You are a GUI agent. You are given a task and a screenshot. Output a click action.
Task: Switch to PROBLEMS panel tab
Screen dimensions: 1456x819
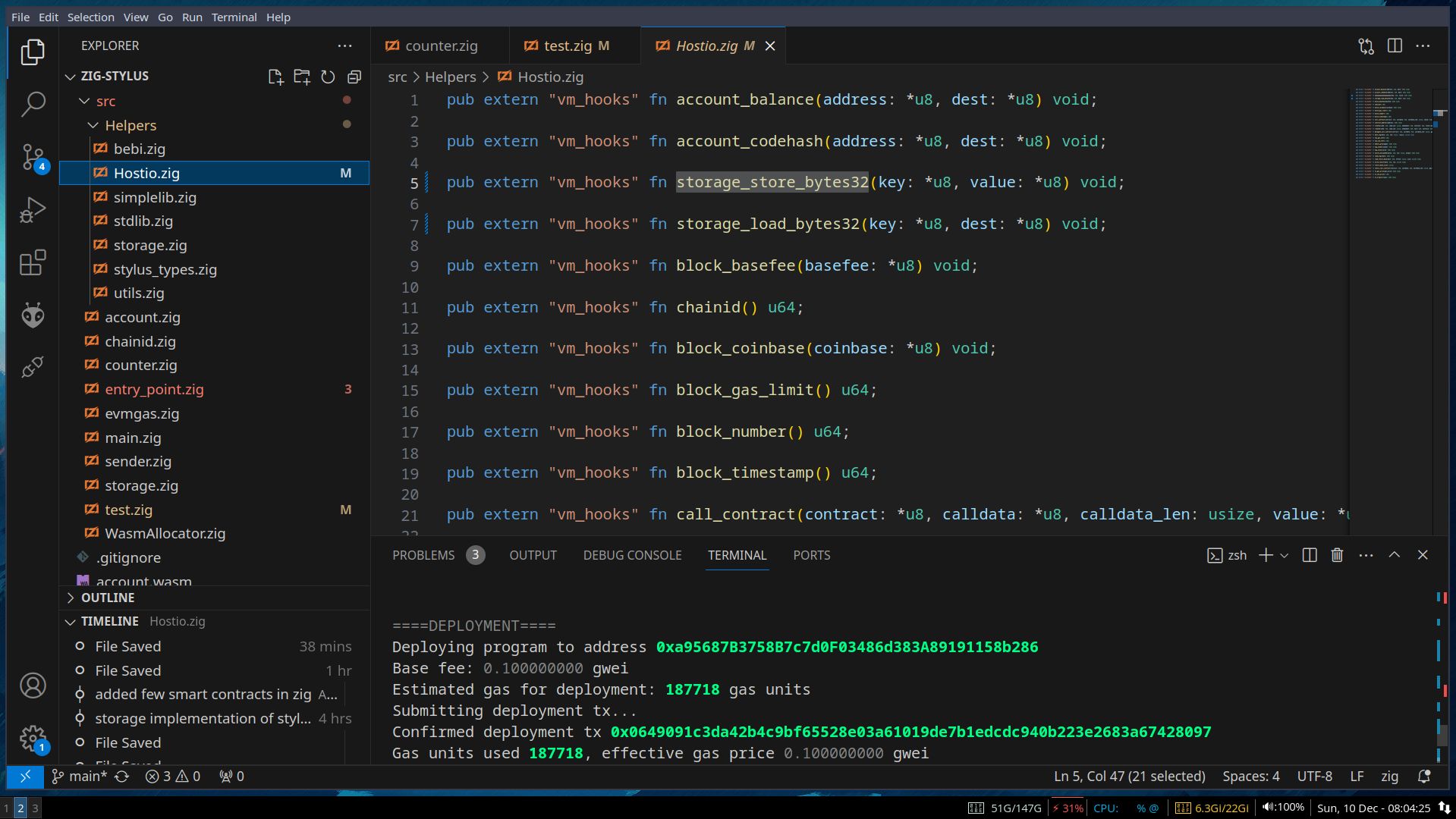pos(438,555)
